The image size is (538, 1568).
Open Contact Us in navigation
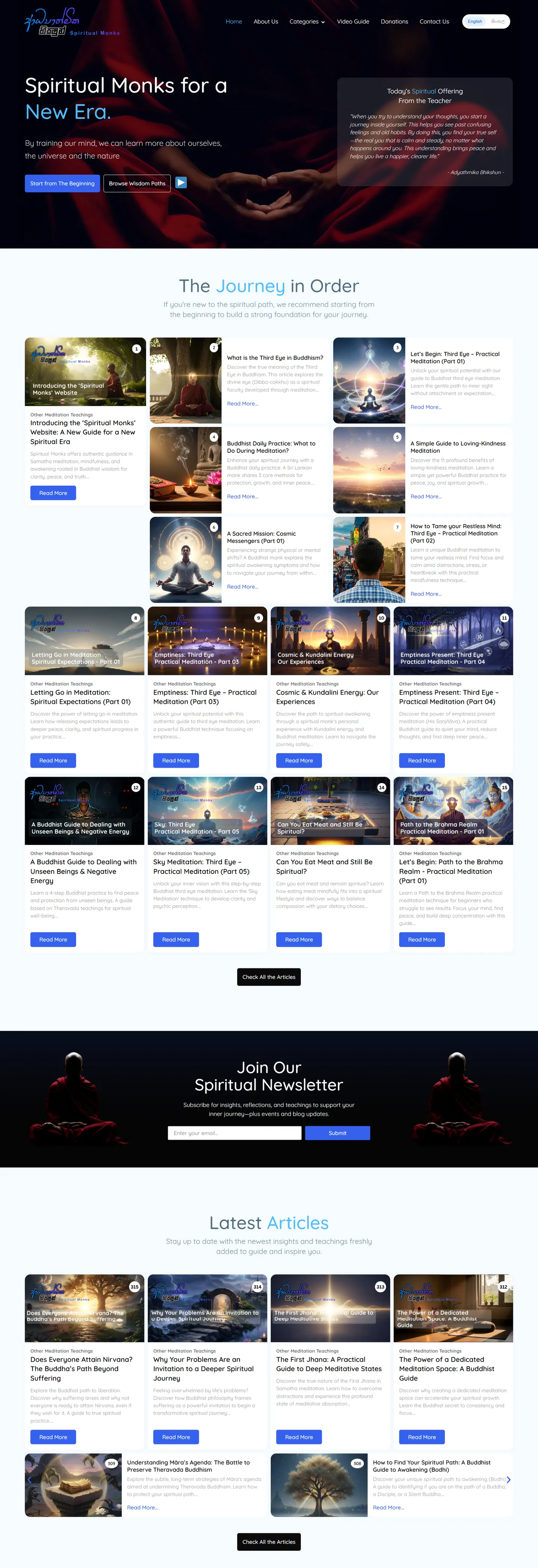[x=434, y=22]
